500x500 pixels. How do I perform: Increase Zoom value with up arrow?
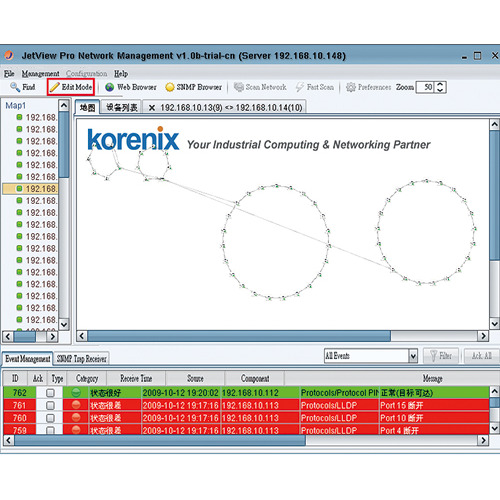440,84
